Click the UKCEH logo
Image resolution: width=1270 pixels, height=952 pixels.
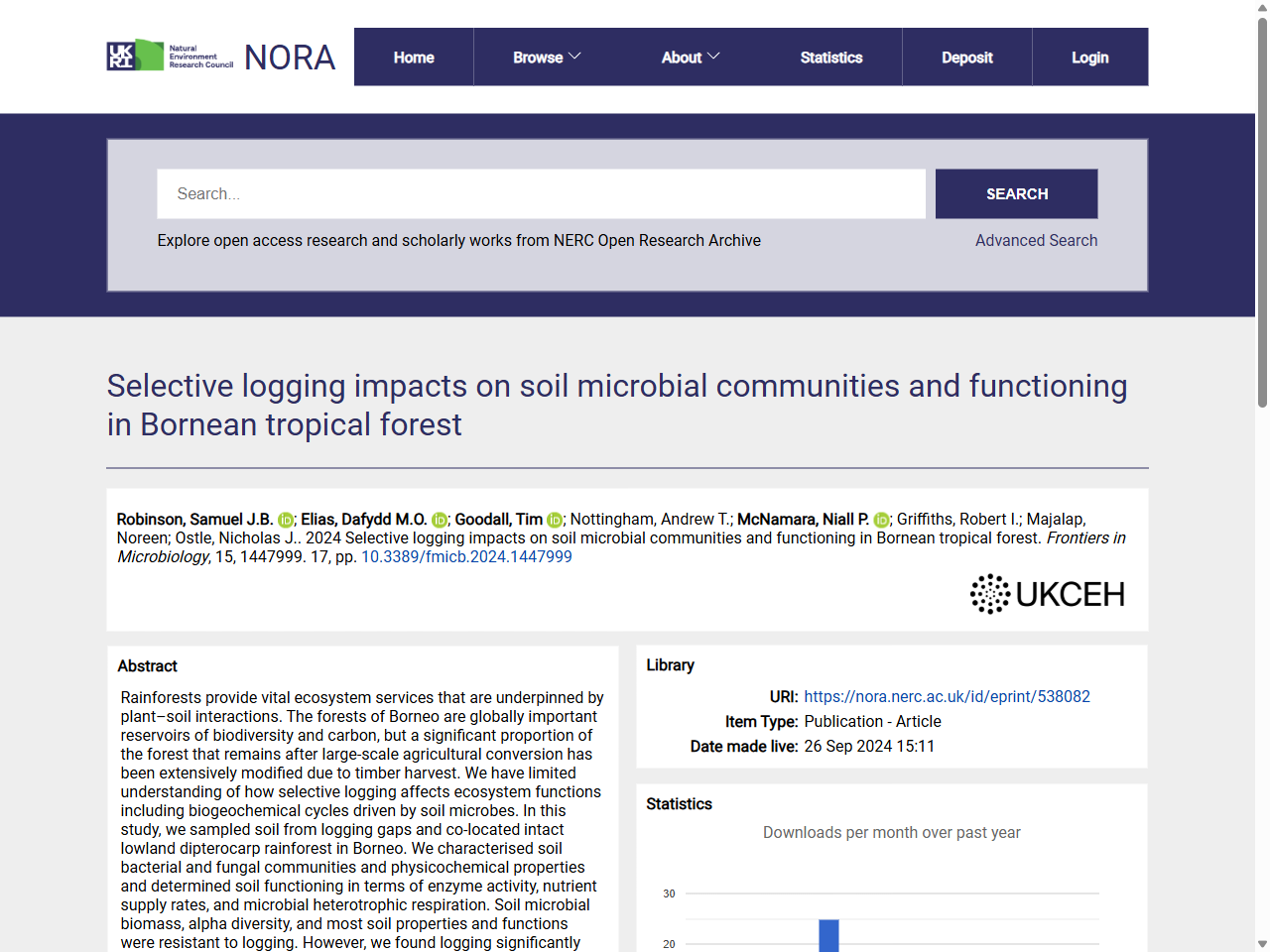tap(1047, 593)
